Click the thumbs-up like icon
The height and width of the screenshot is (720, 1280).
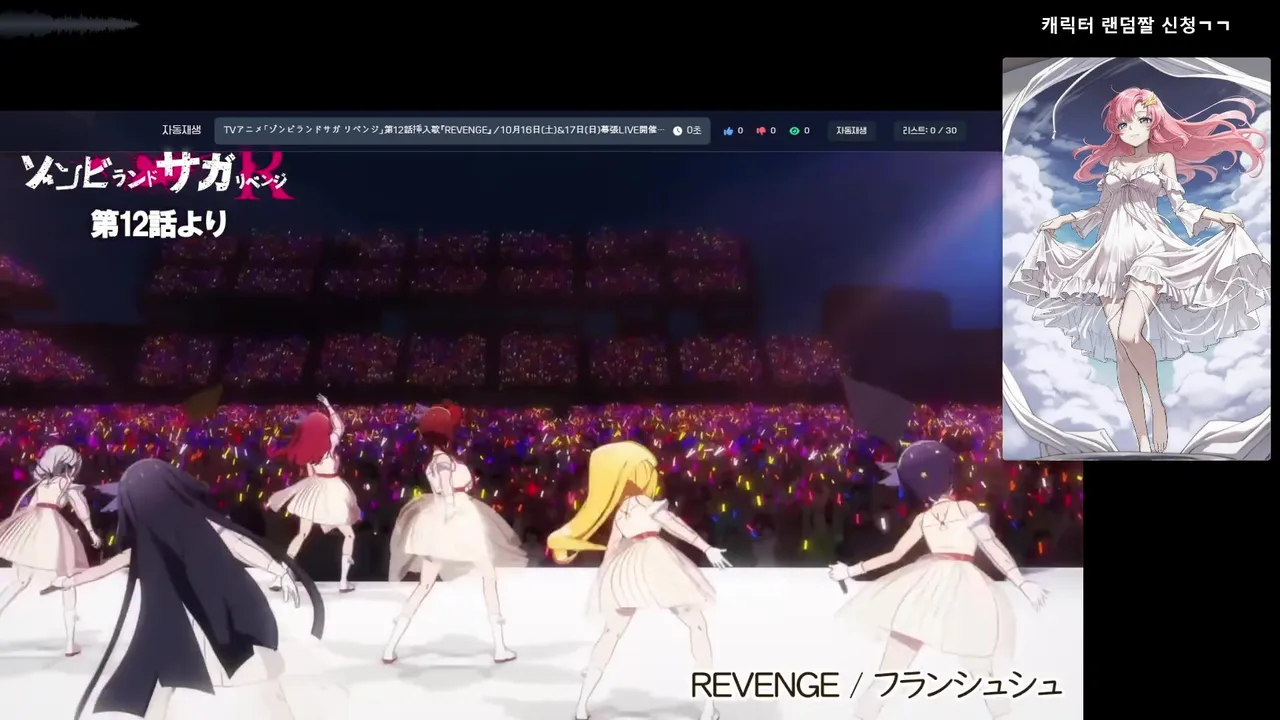(728, 131)
